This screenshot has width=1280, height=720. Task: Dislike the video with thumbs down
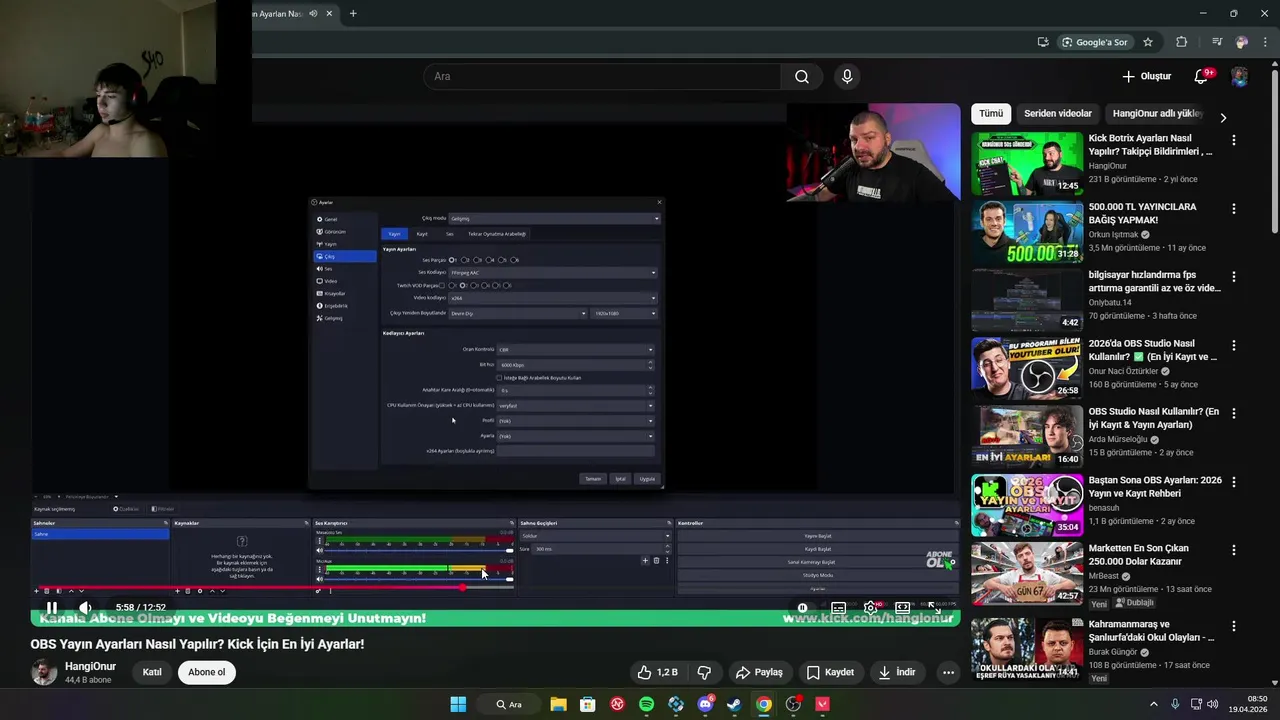704,672
